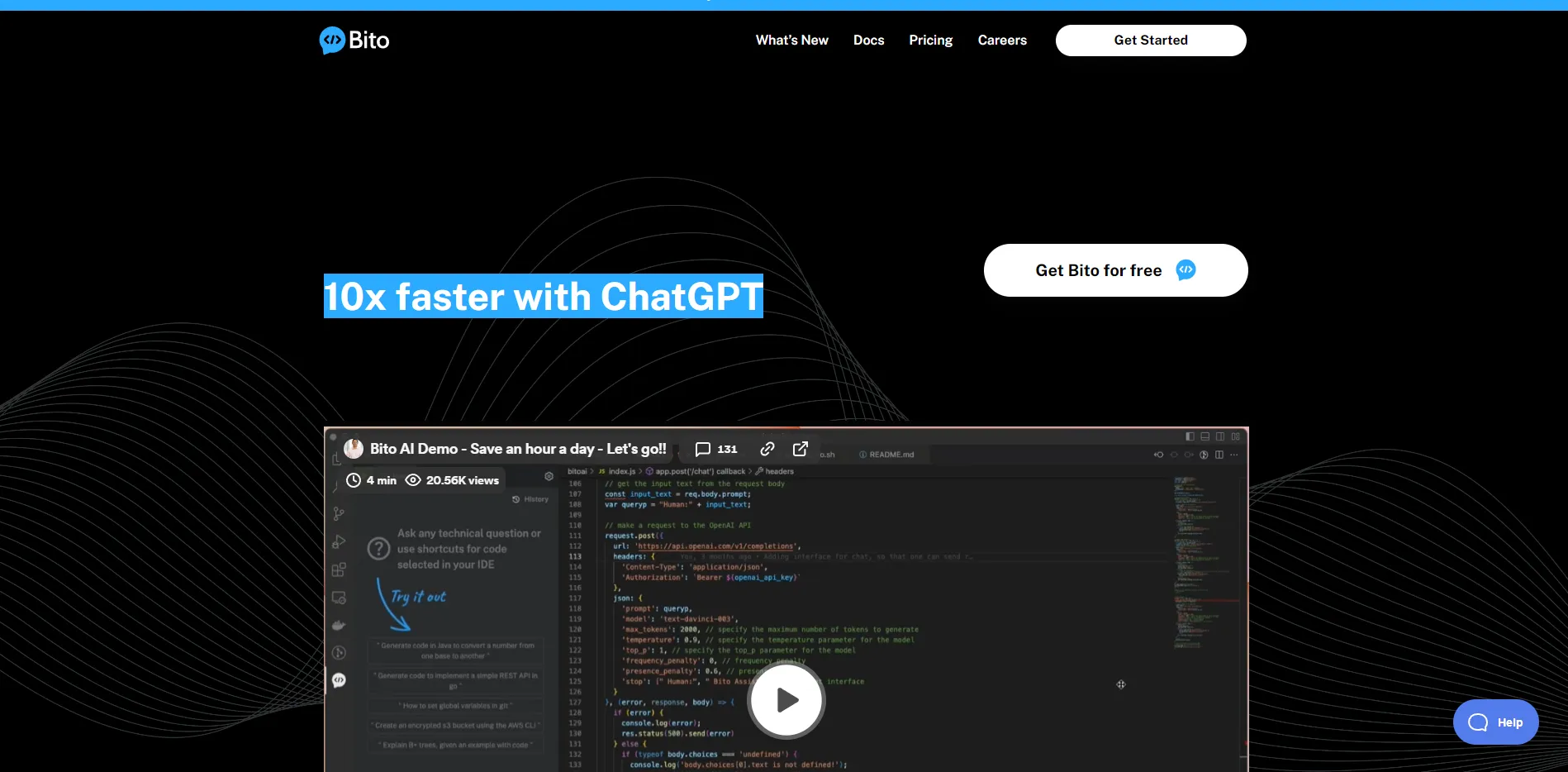Screen dimensions: 1568x772
Task: Open the History view in the Bito panel
Action: point(531,499)
